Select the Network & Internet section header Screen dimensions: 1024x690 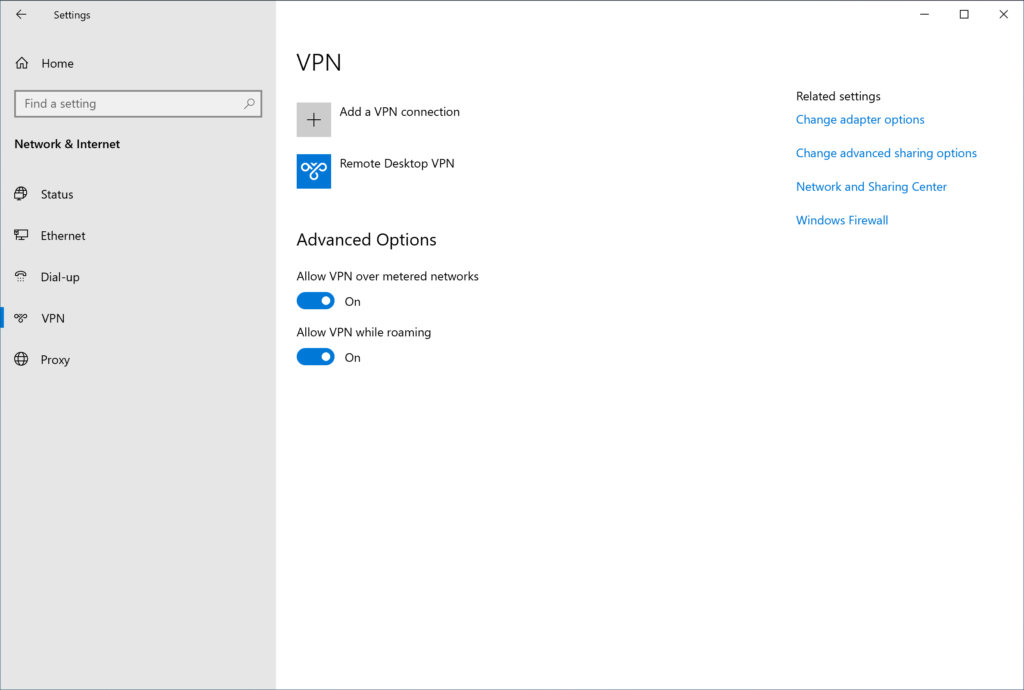(66, 143)
